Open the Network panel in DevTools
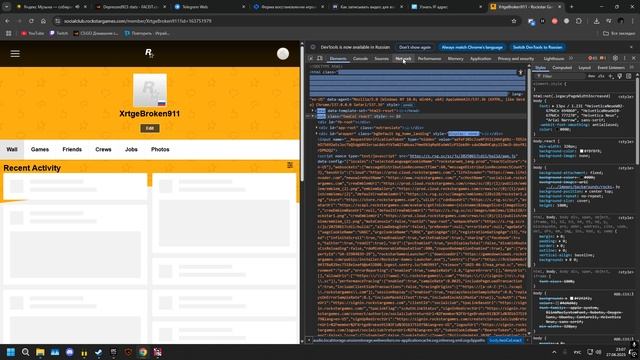 point(403,58)
